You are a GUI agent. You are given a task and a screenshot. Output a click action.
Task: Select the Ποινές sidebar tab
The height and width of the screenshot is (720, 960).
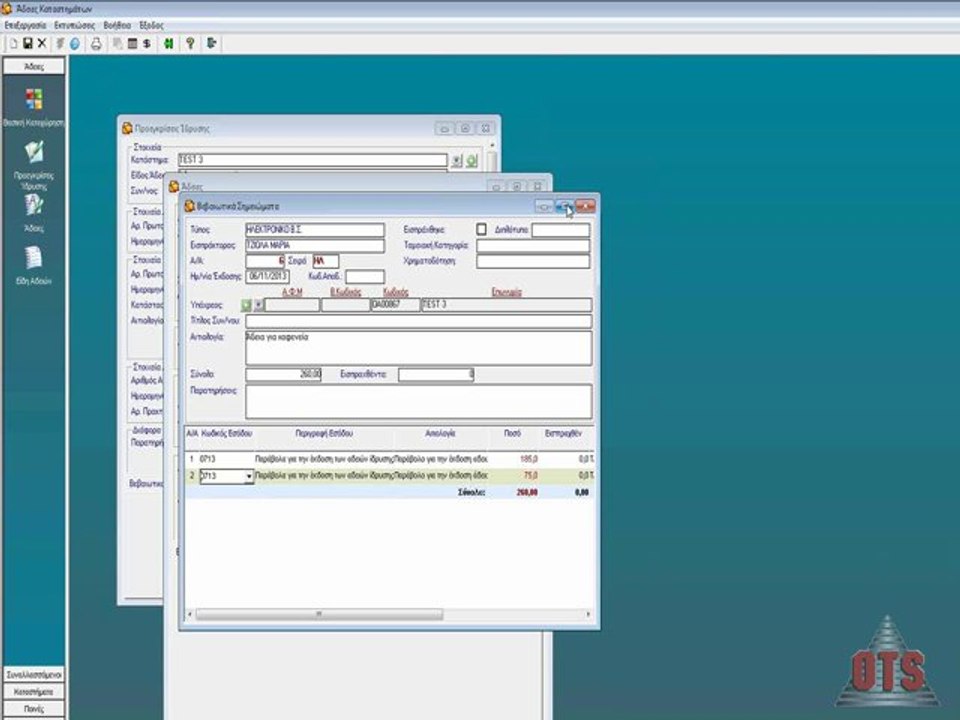[34, 709]
